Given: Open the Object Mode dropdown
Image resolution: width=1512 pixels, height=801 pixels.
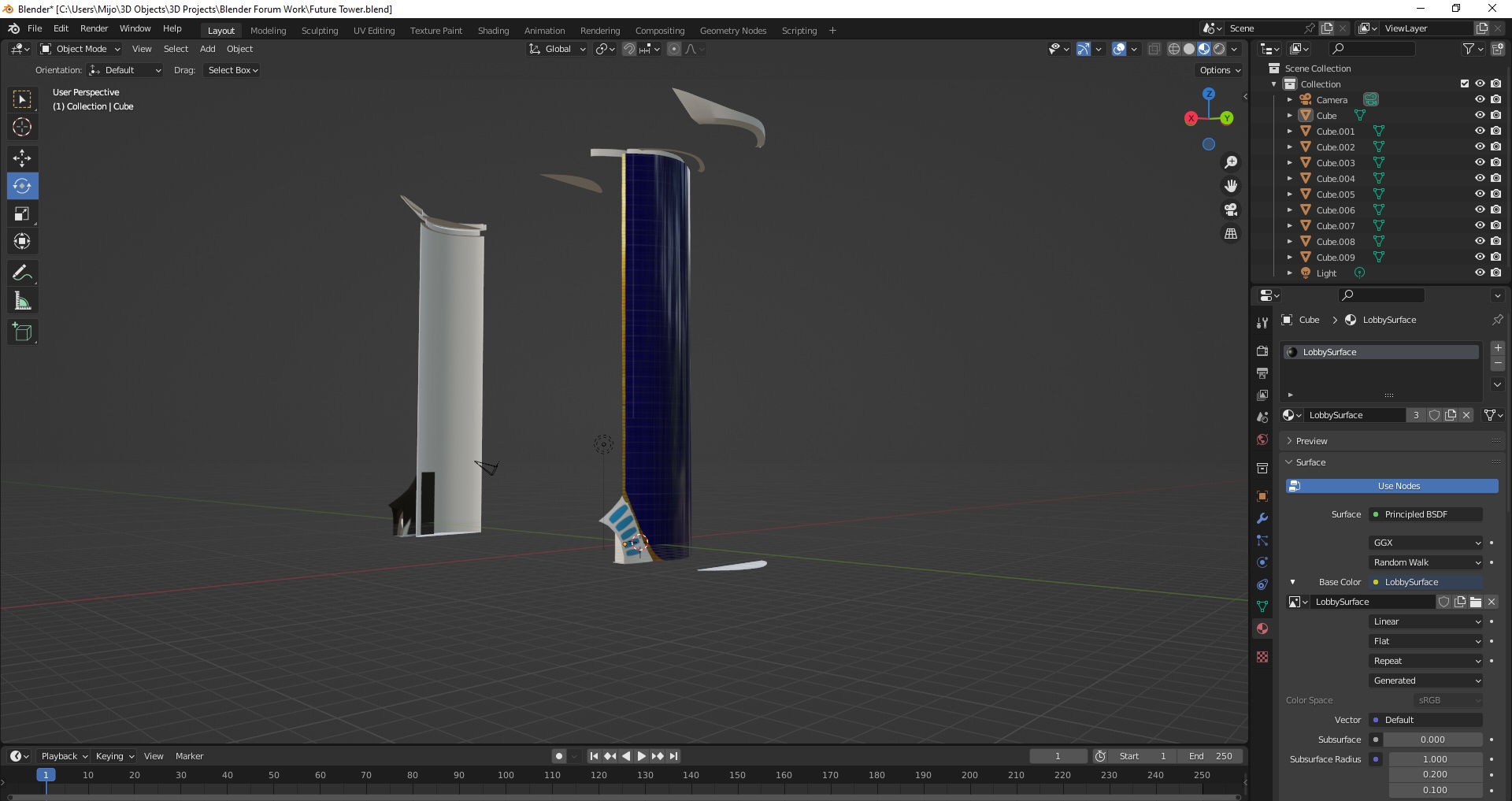Looking at the screenshot, I should coord(80,49).
